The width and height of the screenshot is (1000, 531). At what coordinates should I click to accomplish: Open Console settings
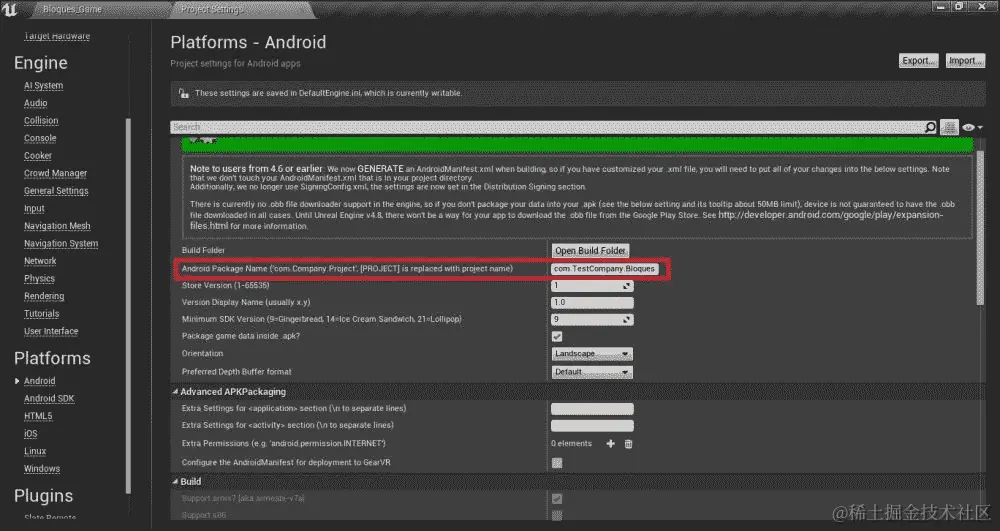[x=40, y=138]
